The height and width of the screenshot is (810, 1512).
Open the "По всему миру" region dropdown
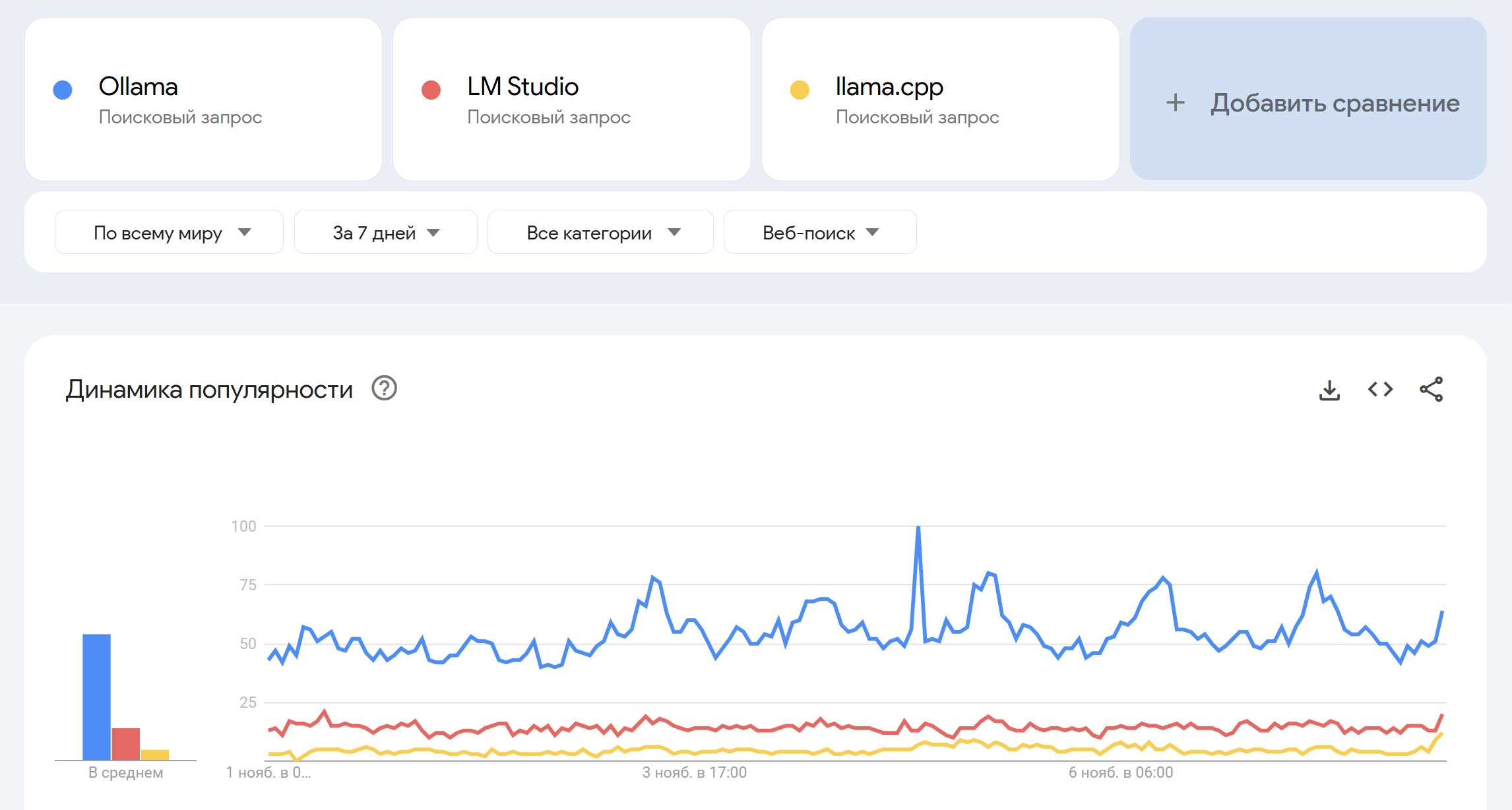(169, 232)
